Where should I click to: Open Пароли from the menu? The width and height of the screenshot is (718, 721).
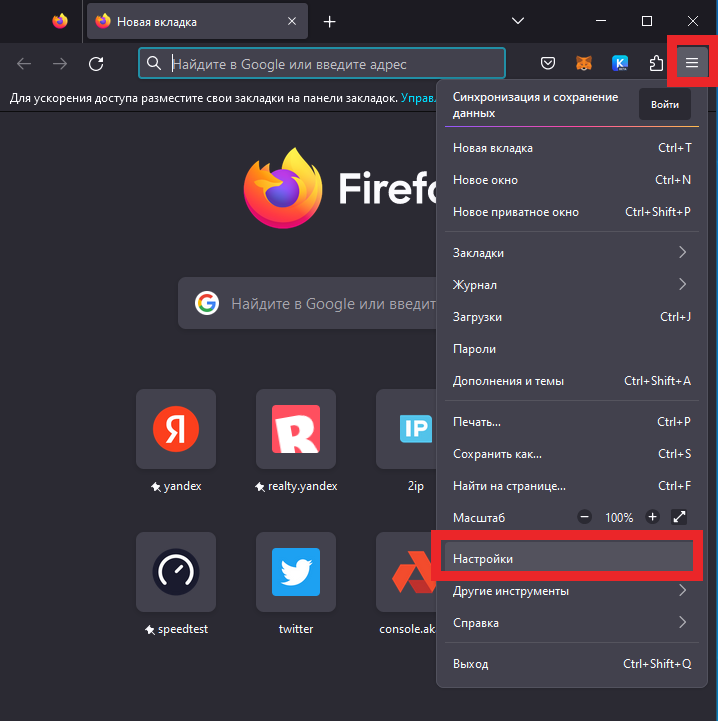[x=572, y=349]
